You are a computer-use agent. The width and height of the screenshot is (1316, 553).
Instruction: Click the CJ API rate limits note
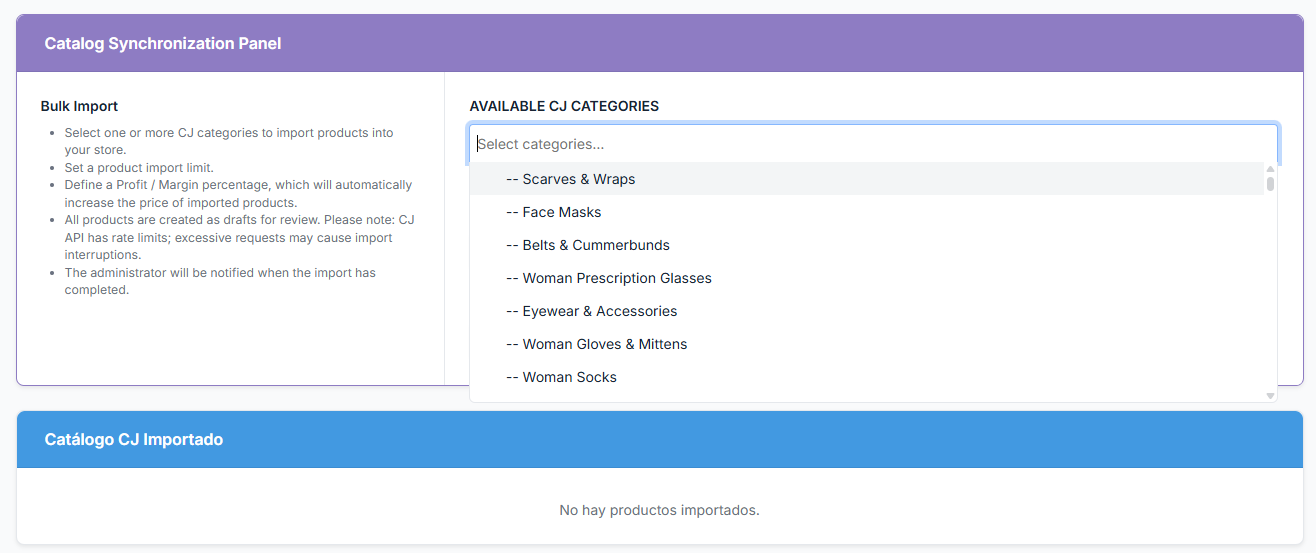(238, 237)
